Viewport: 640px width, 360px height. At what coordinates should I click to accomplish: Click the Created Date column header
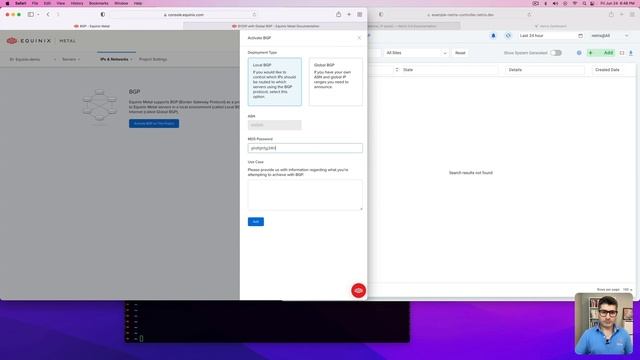pyautogui.click(x=607, y=70)
